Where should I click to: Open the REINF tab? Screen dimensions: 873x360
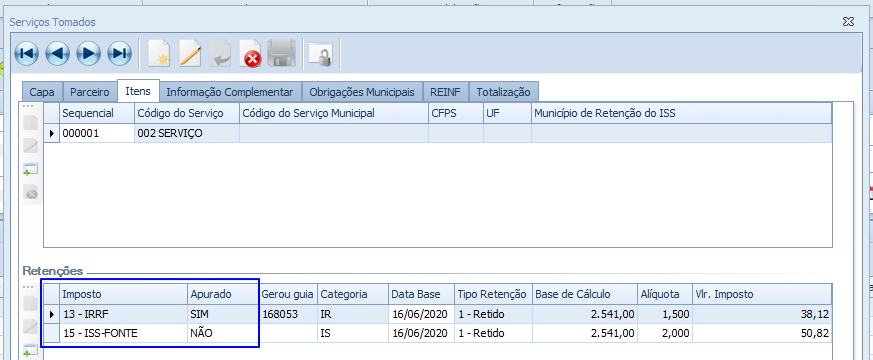[445, 92]
